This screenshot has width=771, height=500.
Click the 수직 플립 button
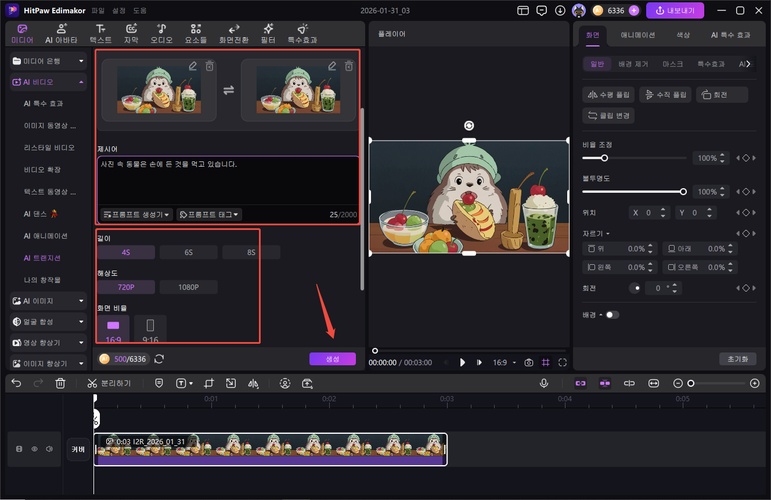point(666,94)
